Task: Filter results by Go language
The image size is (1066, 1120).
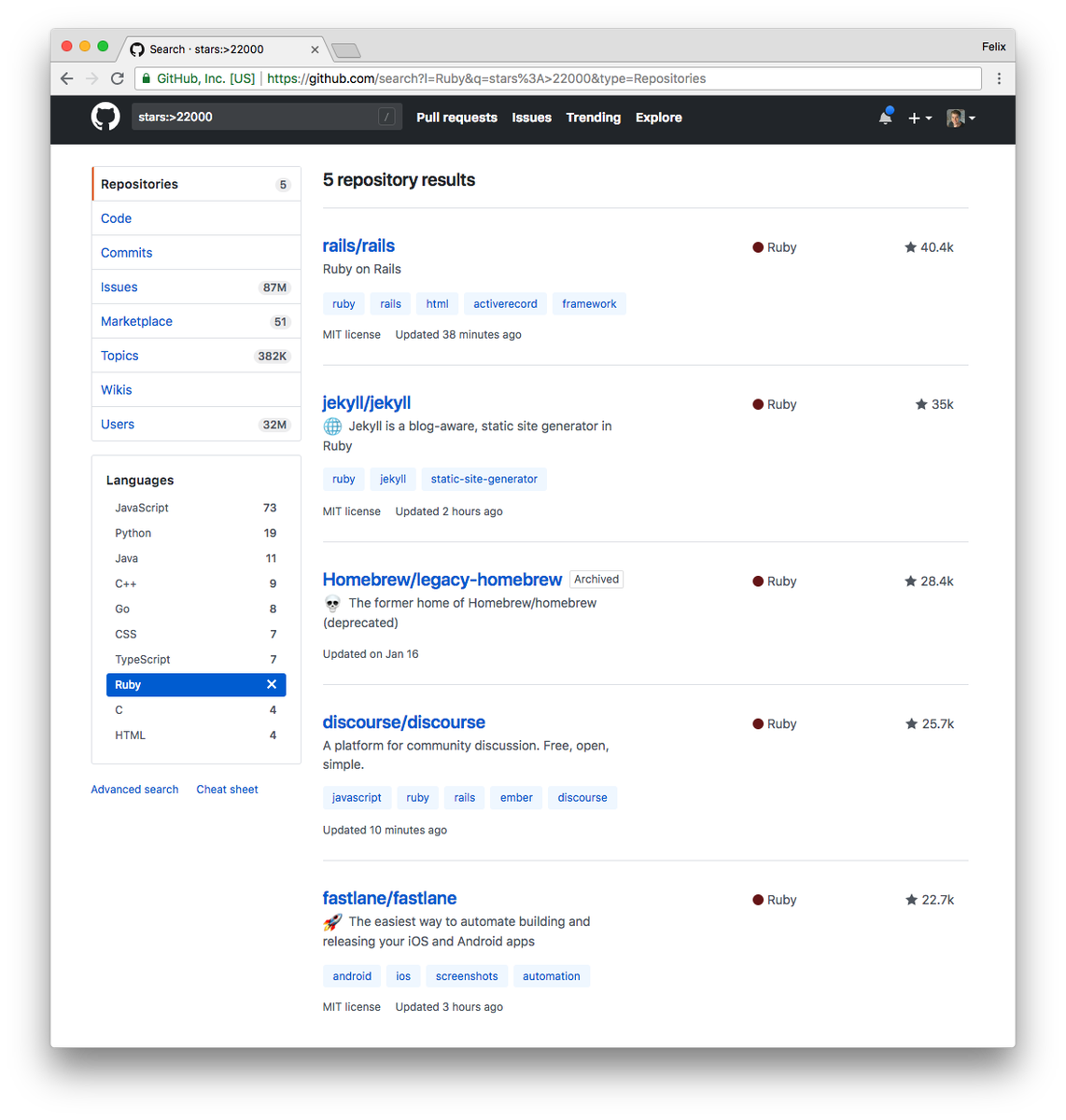Action: [196, 609]
